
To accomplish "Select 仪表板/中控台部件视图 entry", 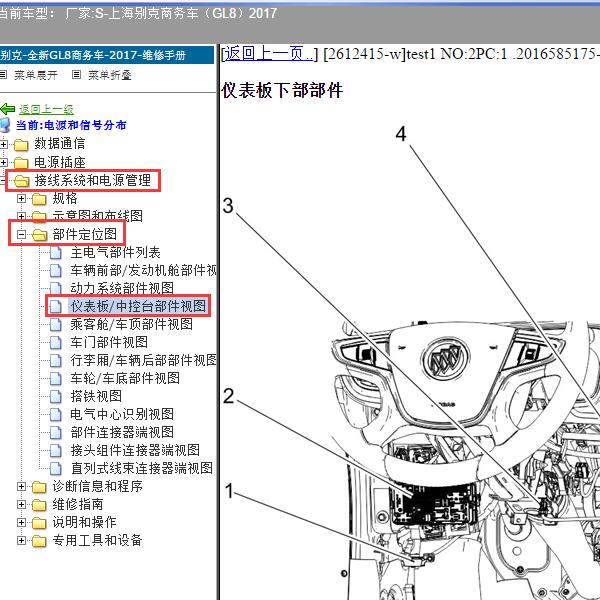I will (138, 306).
